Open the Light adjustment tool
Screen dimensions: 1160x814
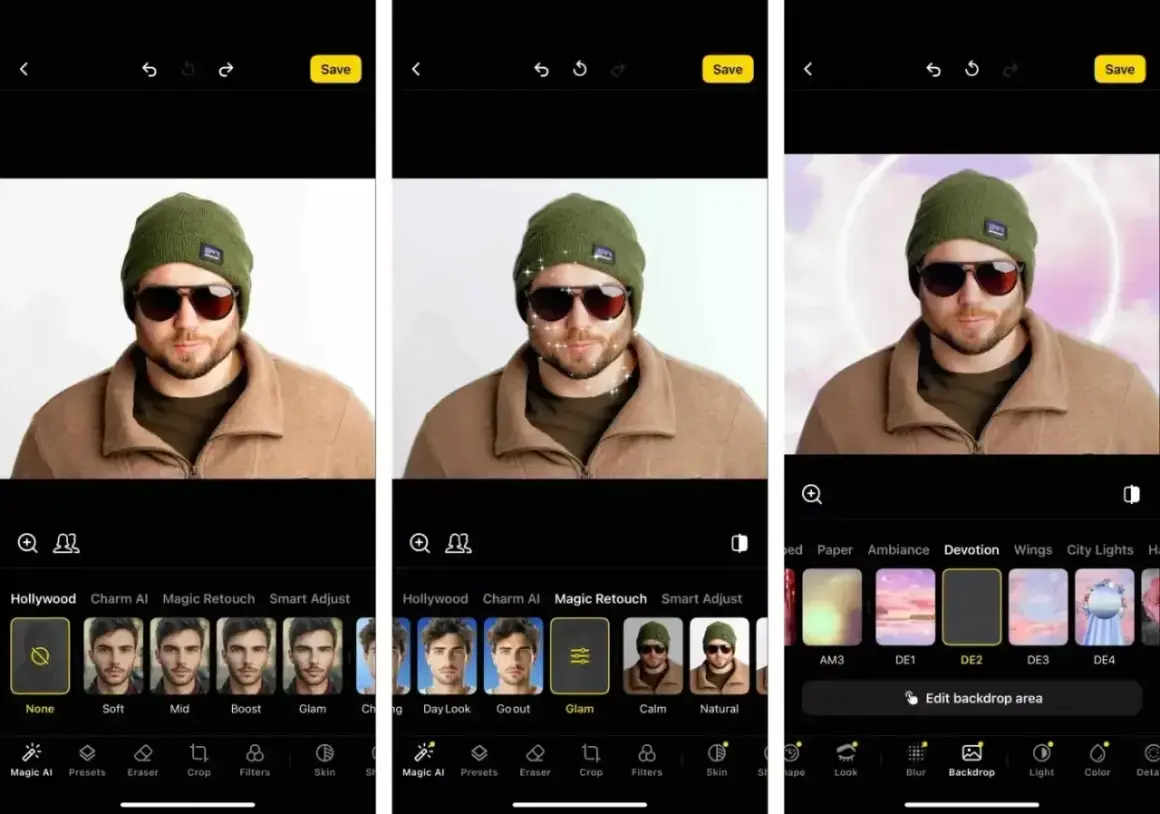pos(1042,760)
